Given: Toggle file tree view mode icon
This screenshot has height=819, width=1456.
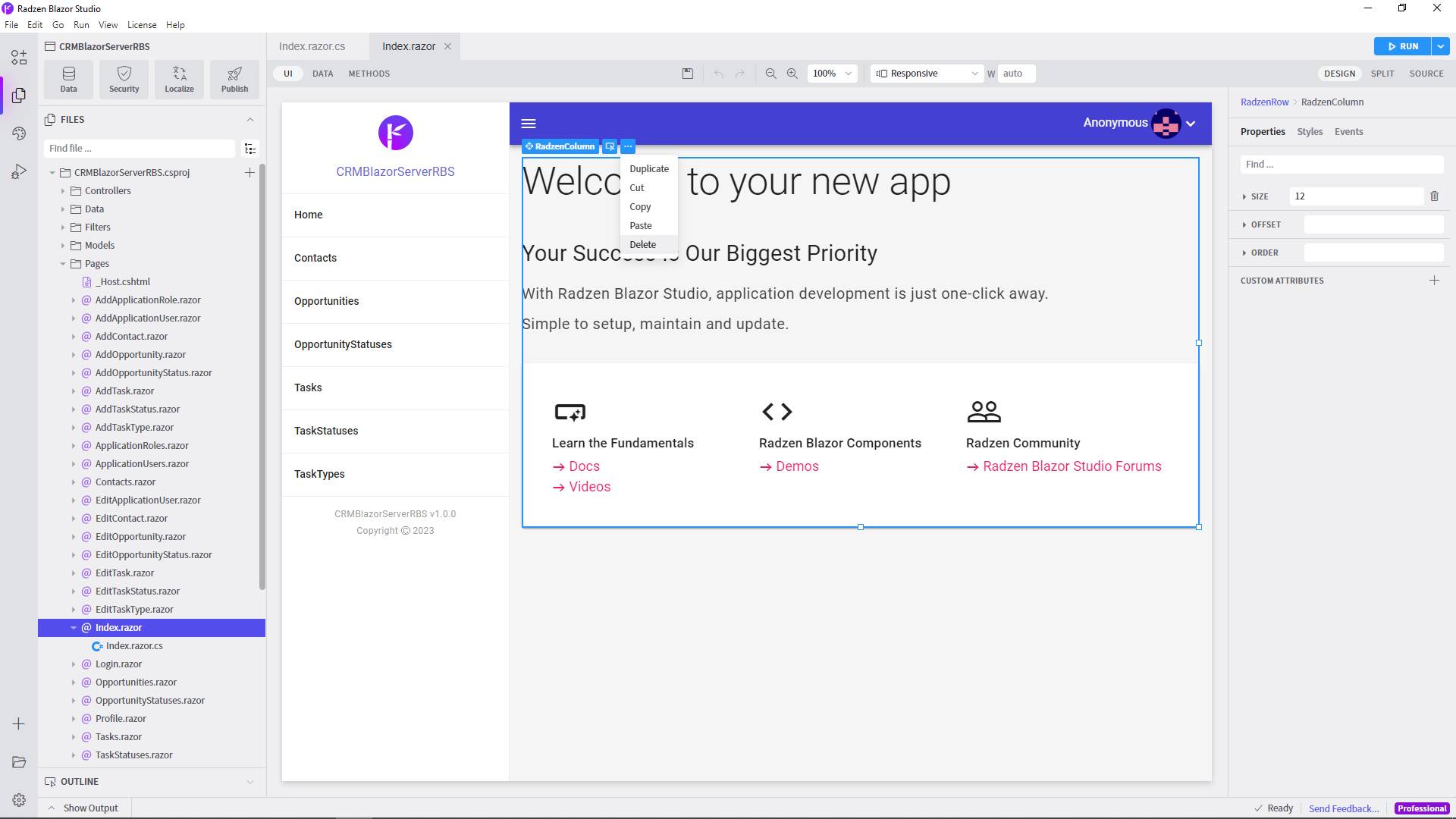Looking at the screenshot, I should click(x=250, y=149).
